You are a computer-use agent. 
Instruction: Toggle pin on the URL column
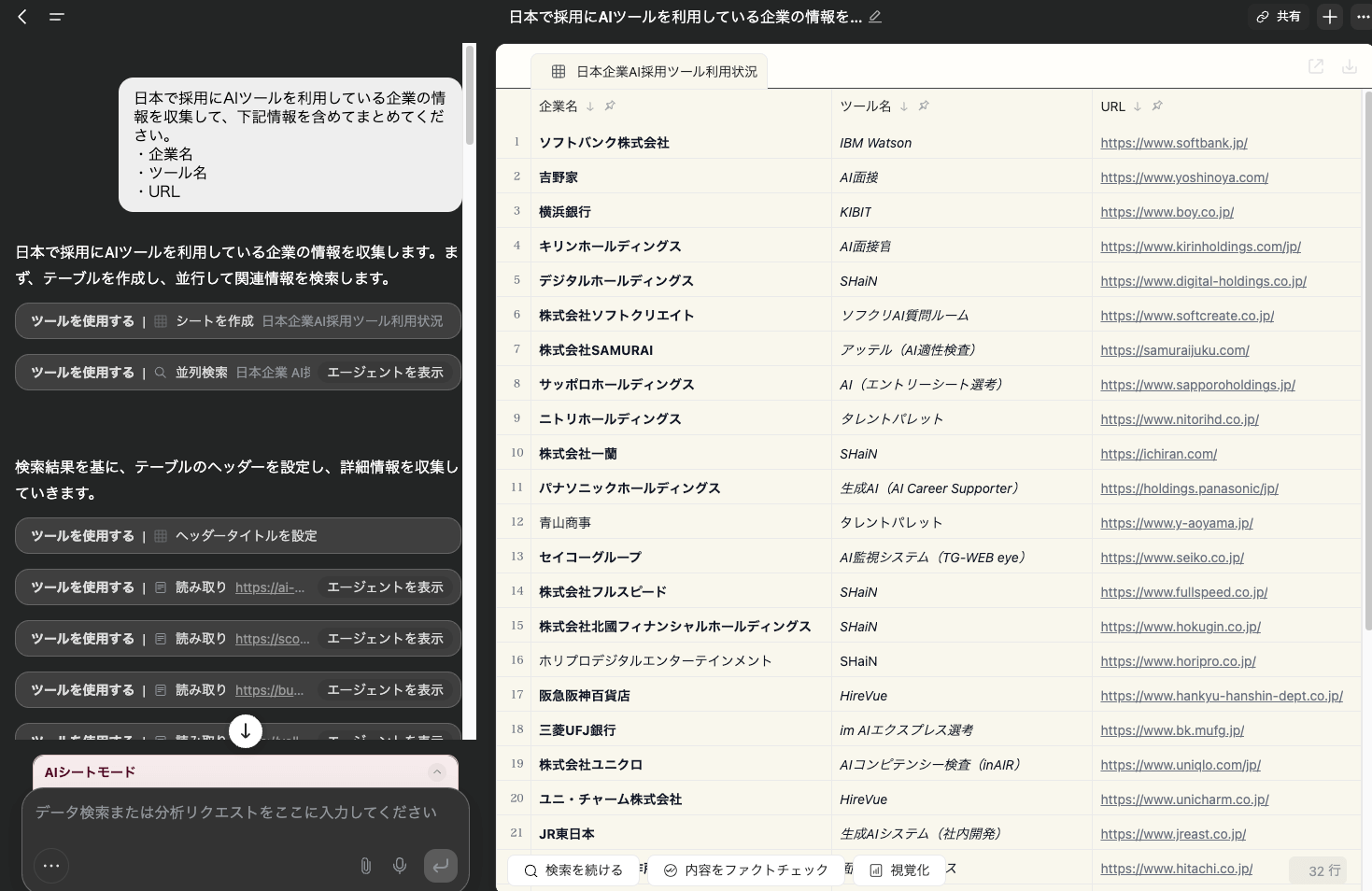tap(1157, 106)
